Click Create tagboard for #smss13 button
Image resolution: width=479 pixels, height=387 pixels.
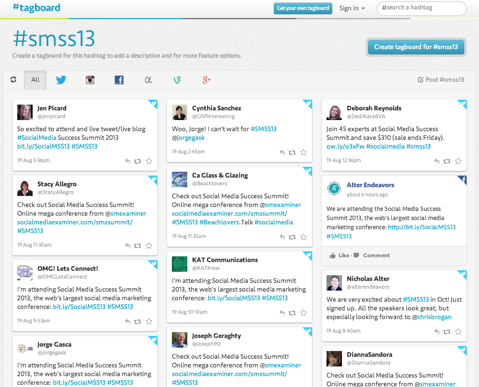coord(416,47)
